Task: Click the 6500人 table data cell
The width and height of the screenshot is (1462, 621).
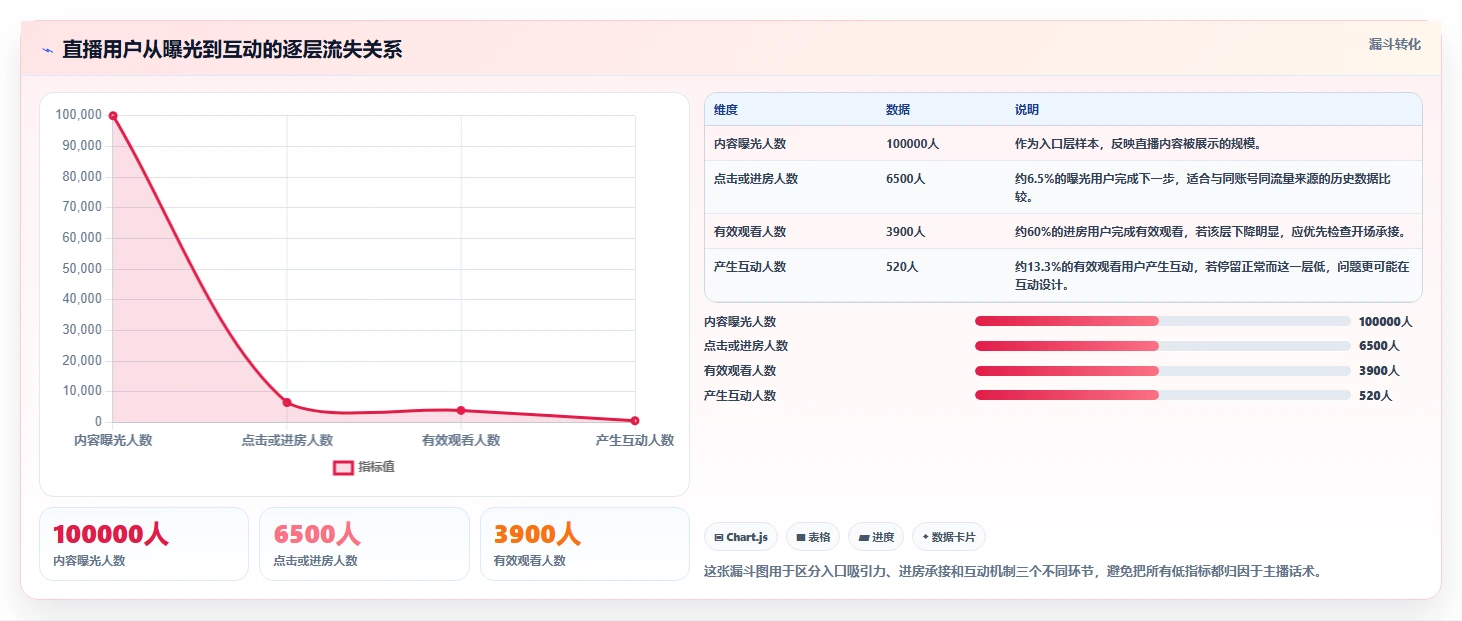Action: [906, 179]
